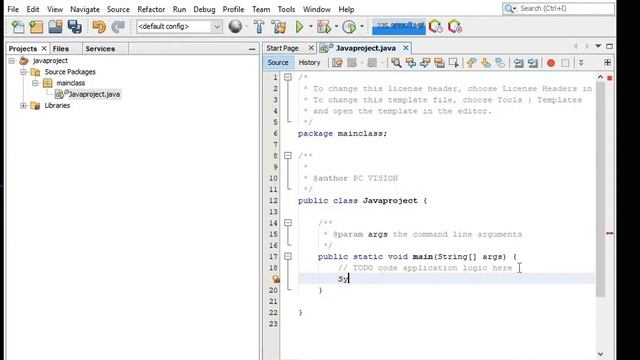Click the error hint bulb on line 19

(x=276, y=279)
